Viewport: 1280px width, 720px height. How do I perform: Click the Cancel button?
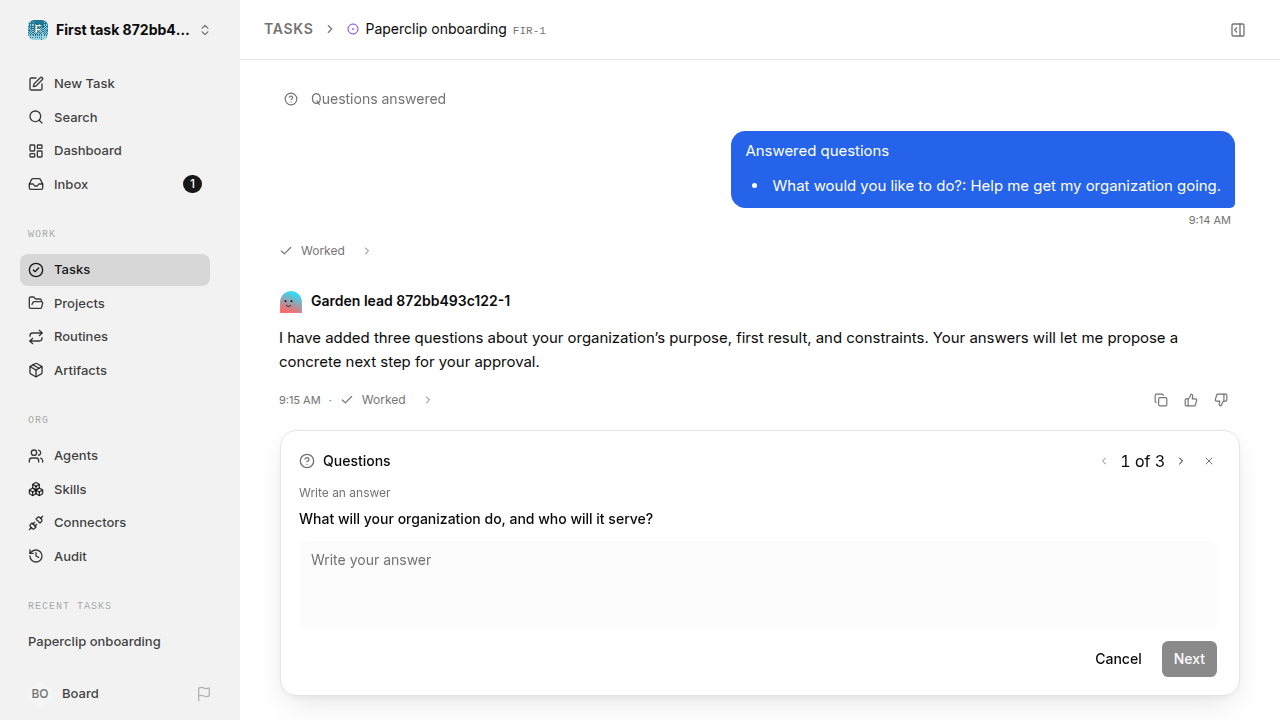tap(1118, 659)
